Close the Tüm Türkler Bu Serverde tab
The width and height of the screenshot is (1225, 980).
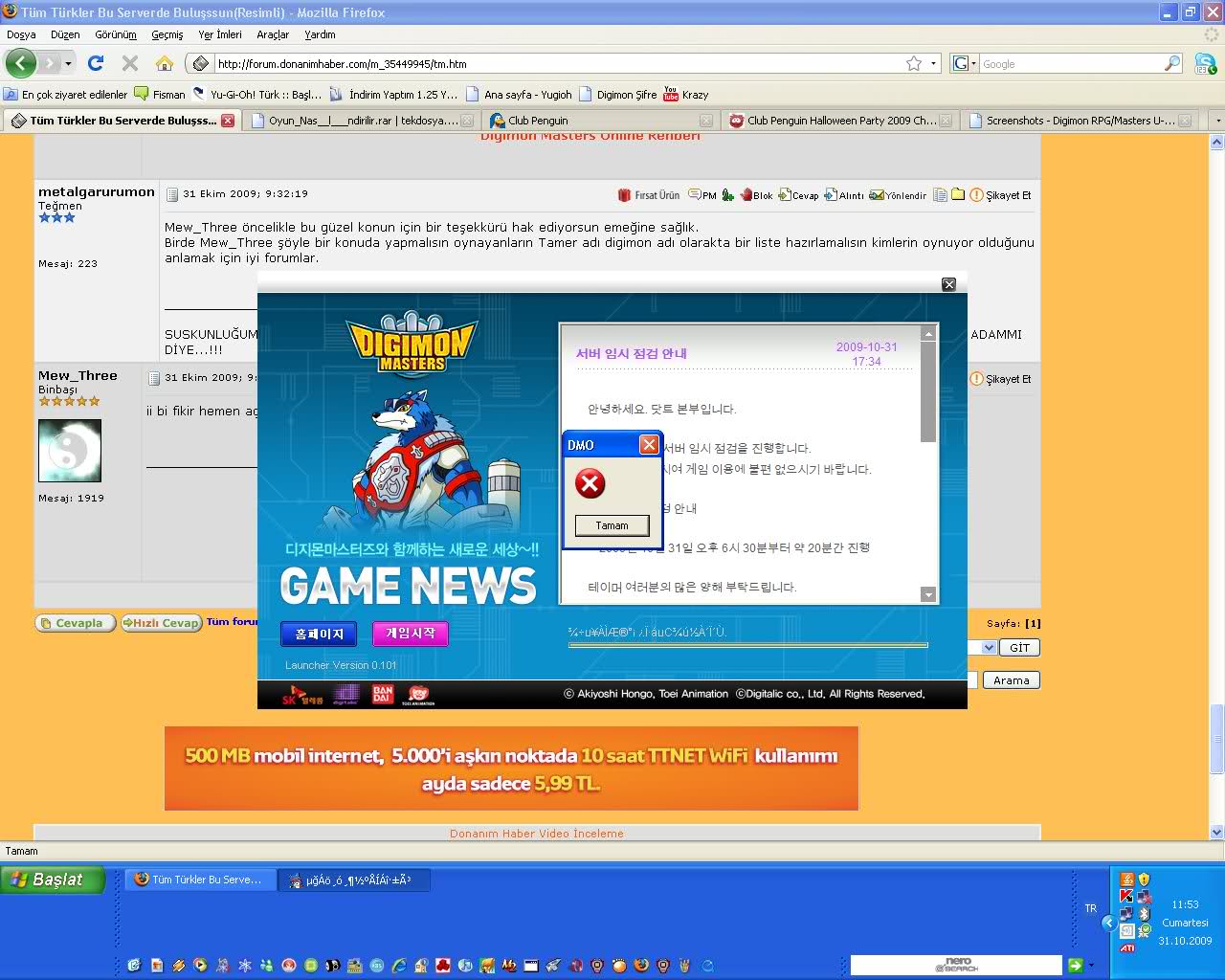228,121
